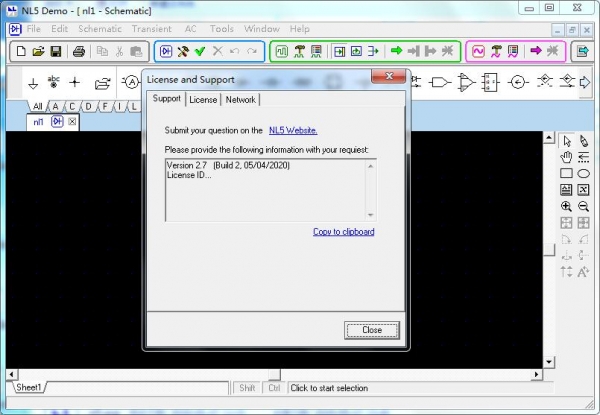Viewport: 600px width, 415px height.
Task: Close the nl1 document tab
Action: 72,122
